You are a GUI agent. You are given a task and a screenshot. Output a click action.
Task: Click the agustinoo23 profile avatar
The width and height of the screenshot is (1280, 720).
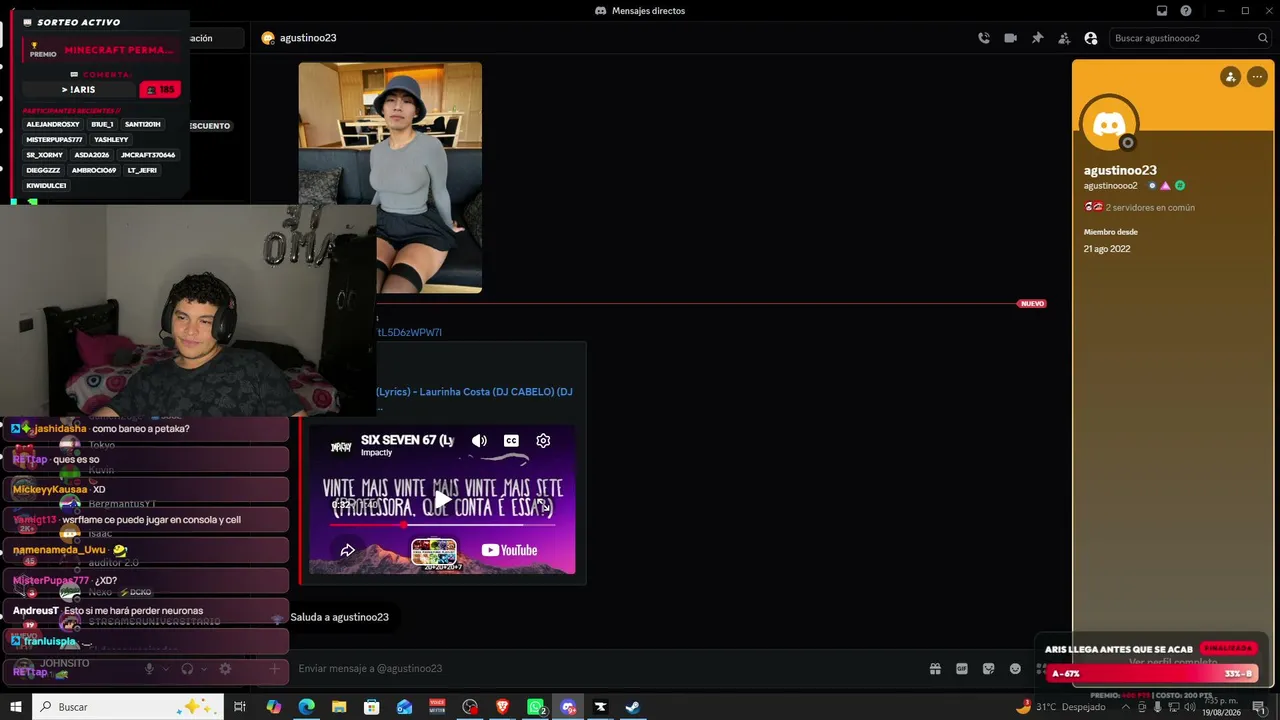1109,124
